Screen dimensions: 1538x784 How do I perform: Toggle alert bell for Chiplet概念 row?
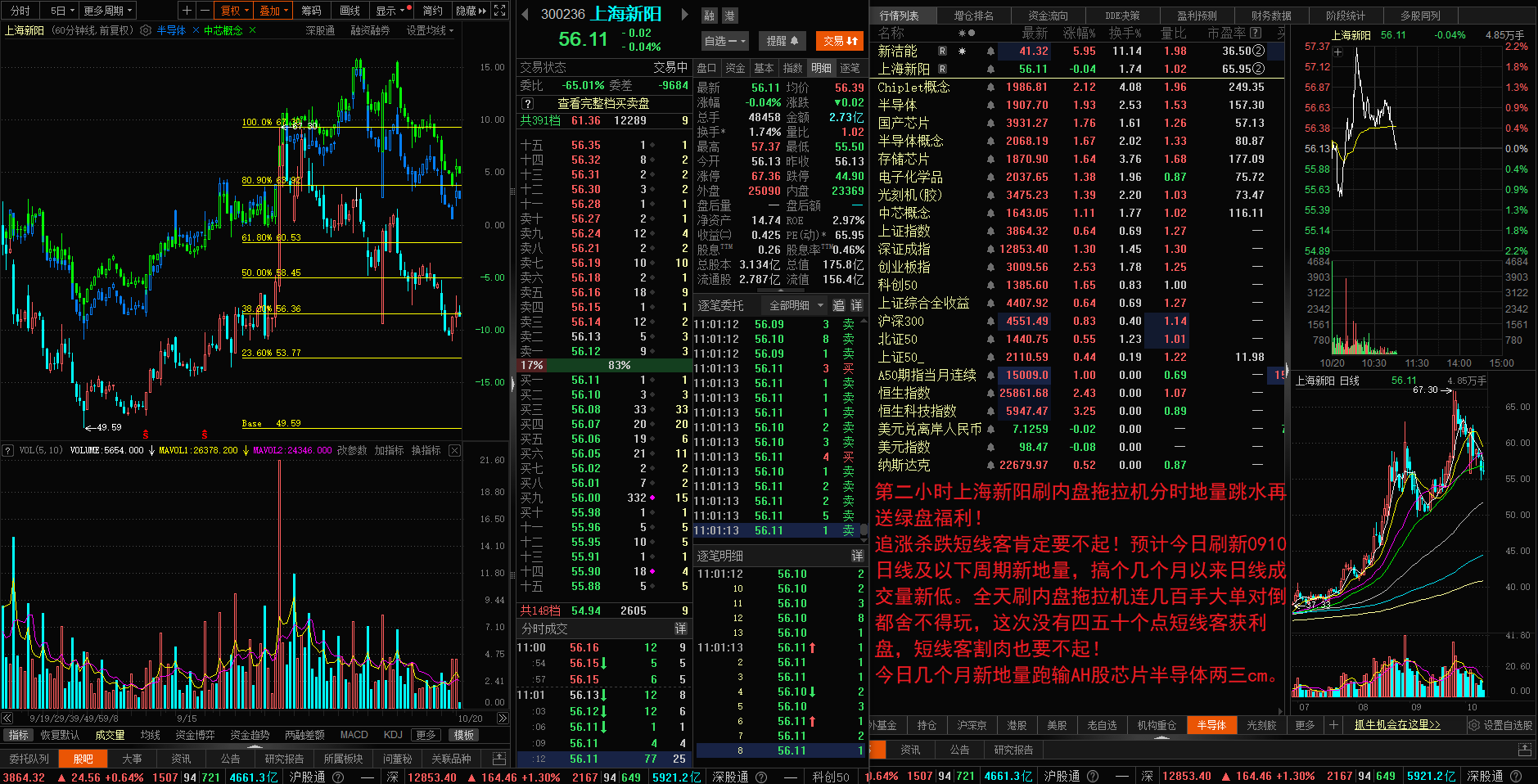click(990, 87)
